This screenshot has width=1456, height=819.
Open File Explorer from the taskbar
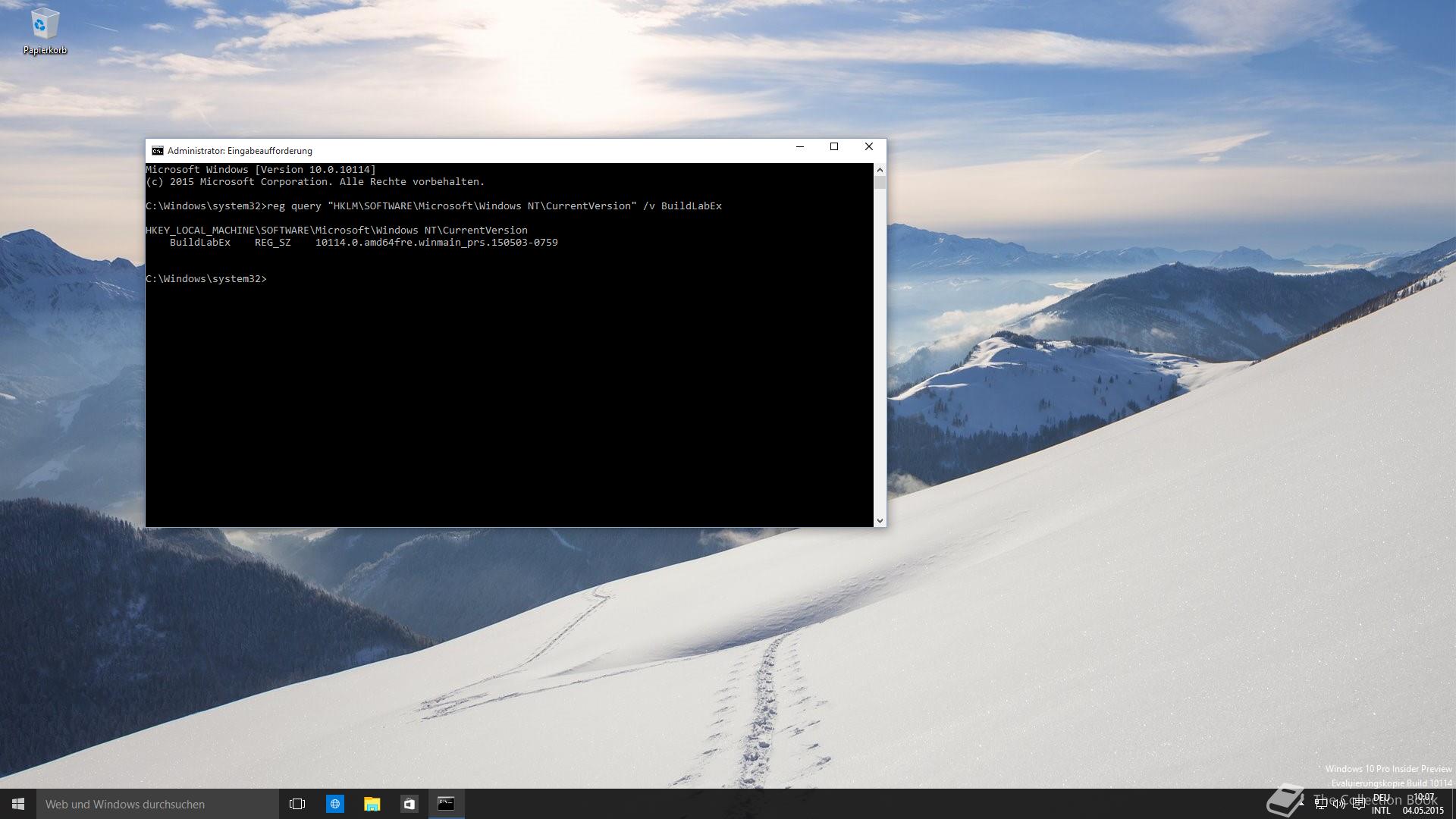click(372, 804)
